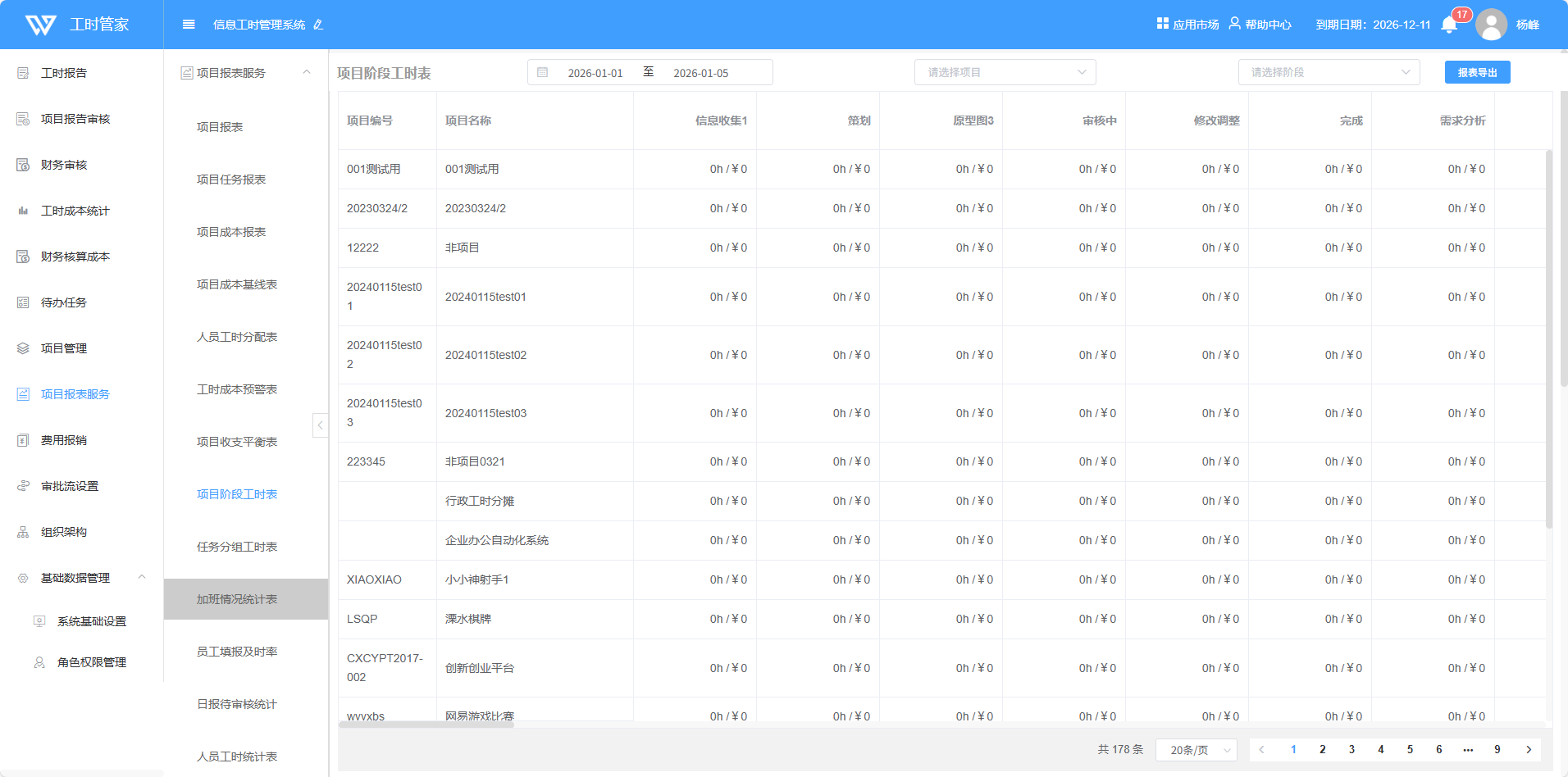Open the 请选择项目 dropdown
1568x777 pixels.
(1005, 72)
